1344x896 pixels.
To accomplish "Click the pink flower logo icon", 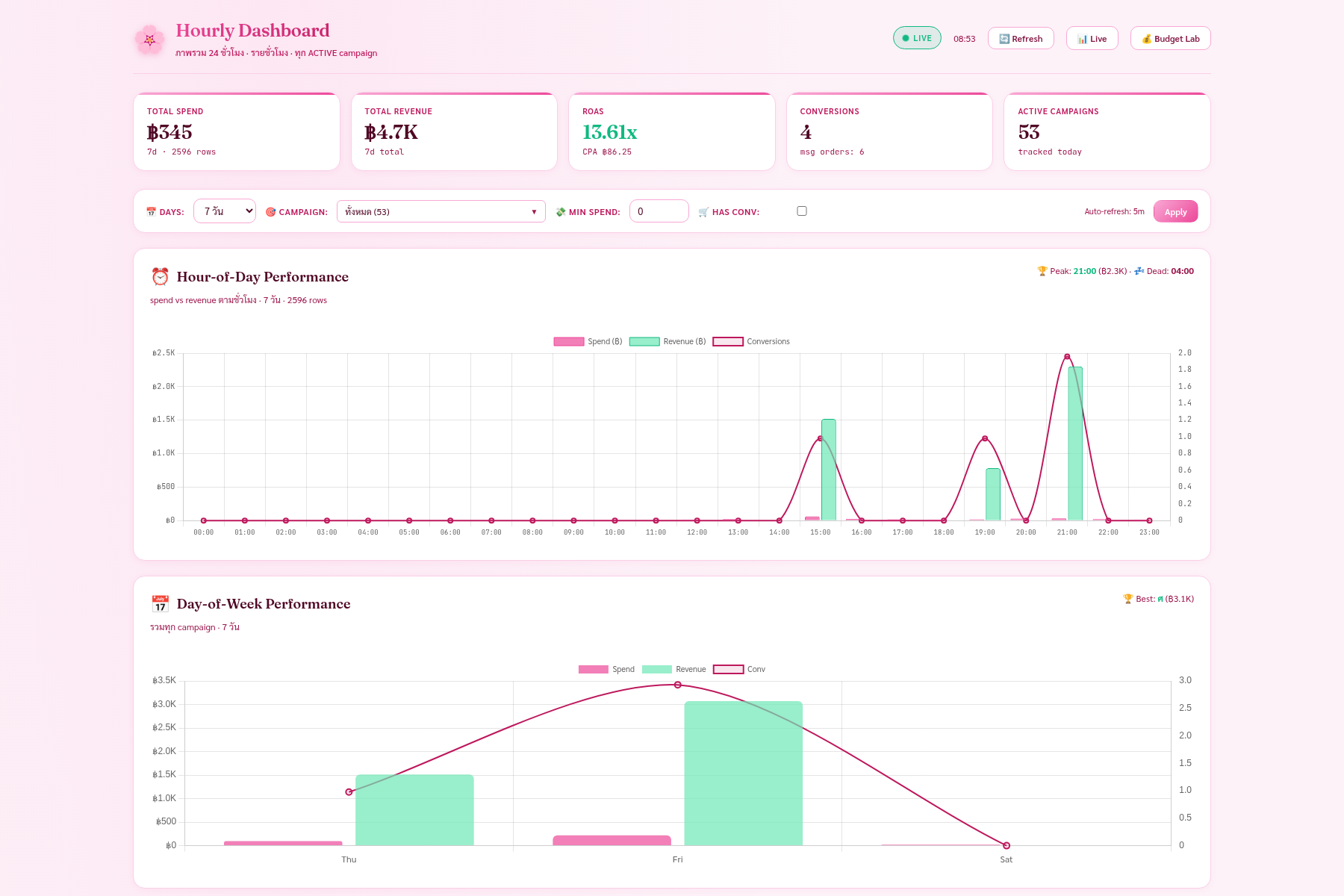I will [x=149, y=40].
